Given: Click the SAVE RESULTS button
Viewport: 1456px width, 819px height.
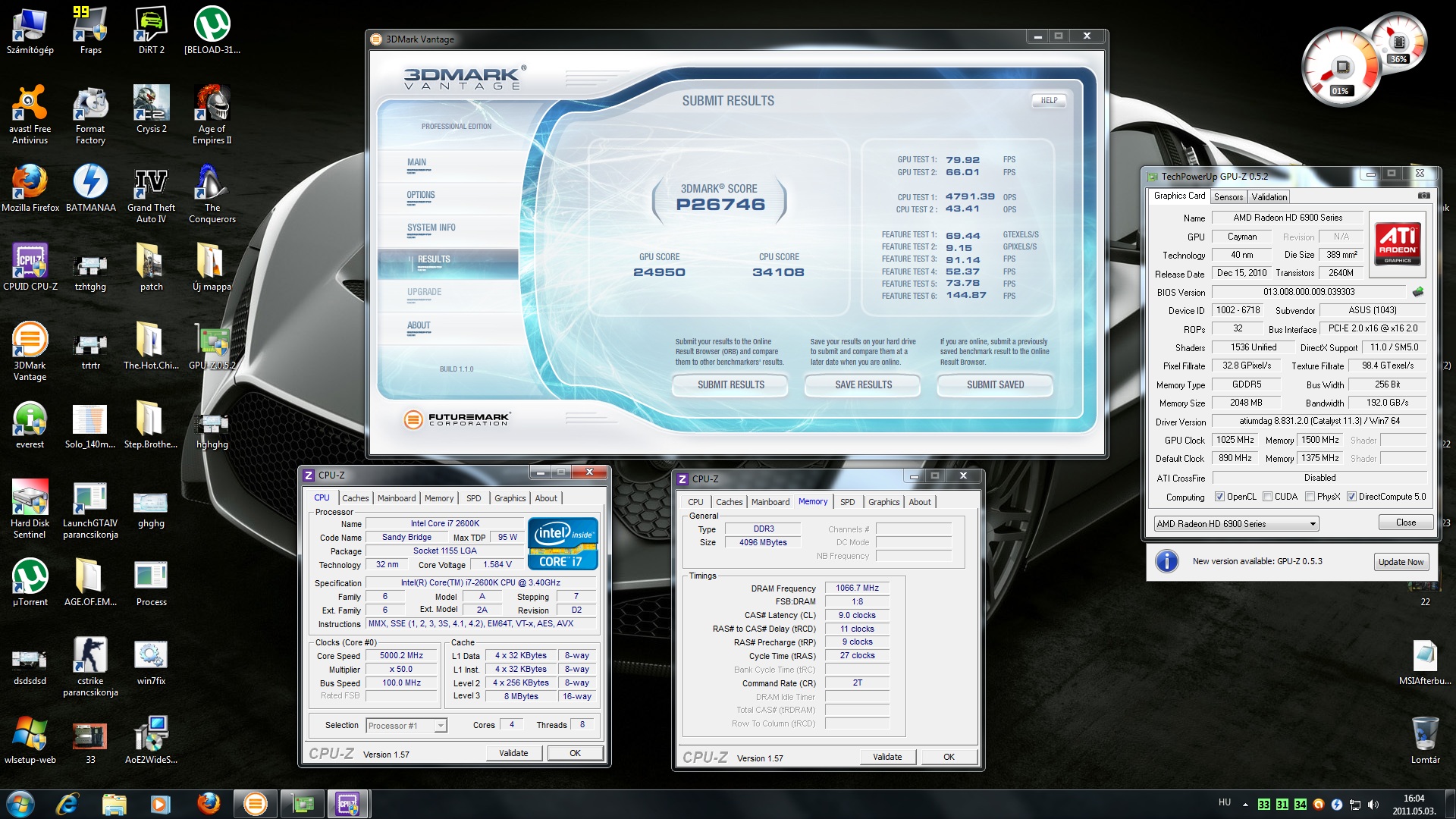Looking at the screenshot, I should coord(863,385).
